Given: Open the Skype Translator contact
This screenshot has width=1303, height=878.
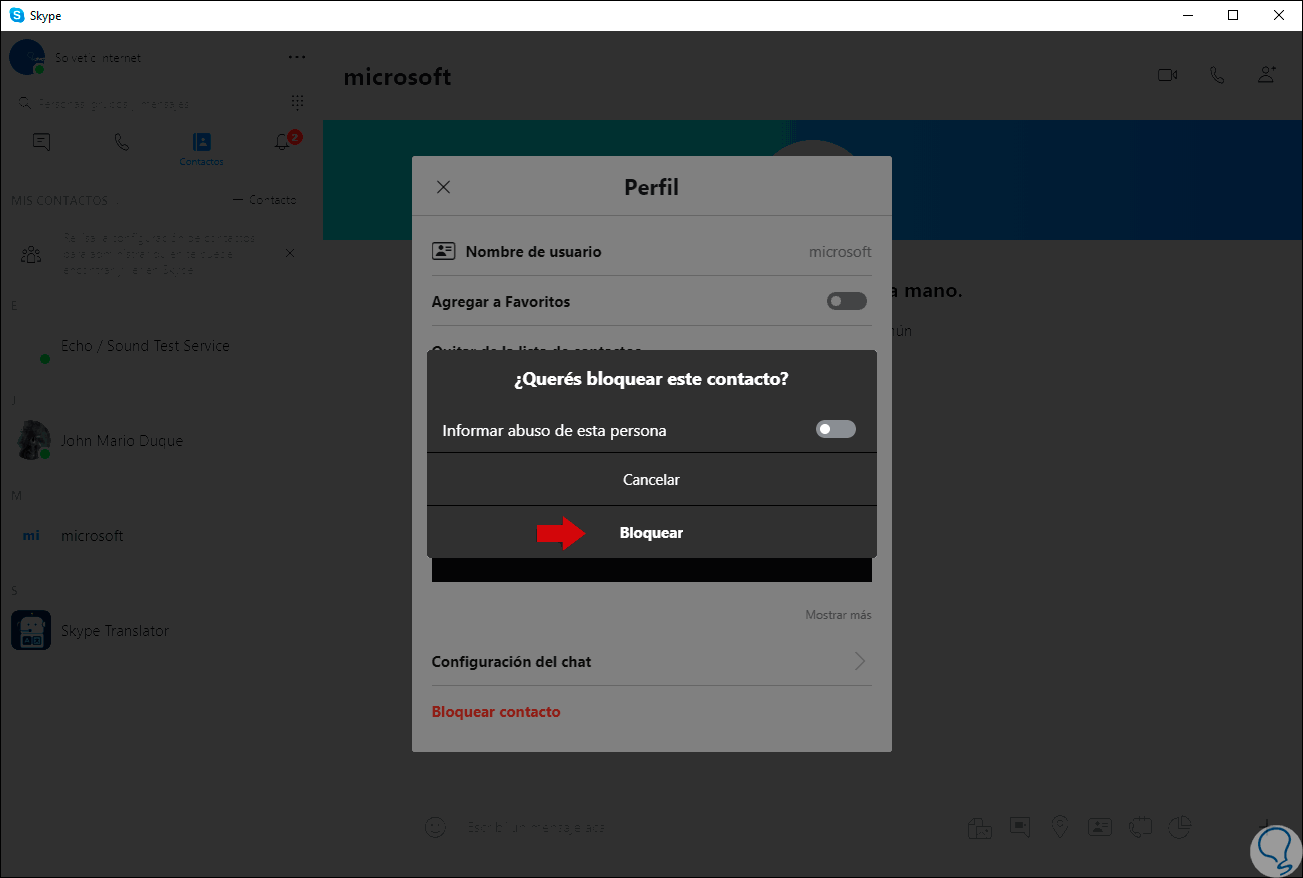Looking at the screenshot, I should 161,631.
